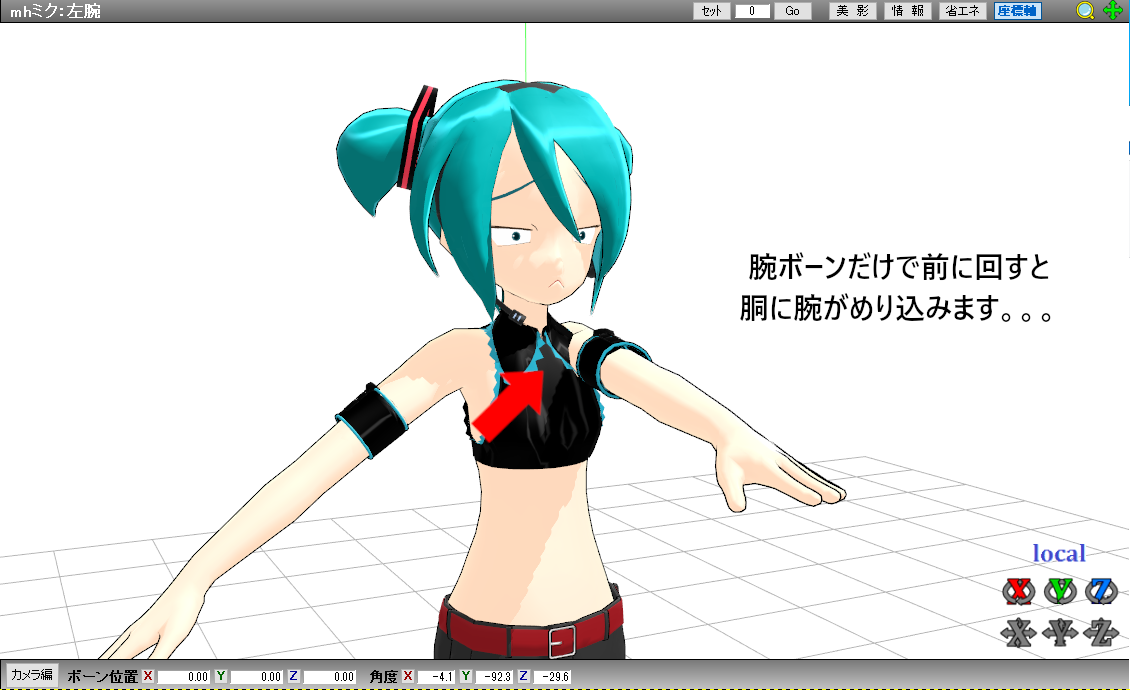Move bone along gray Z axis icon

point(1101,632)
